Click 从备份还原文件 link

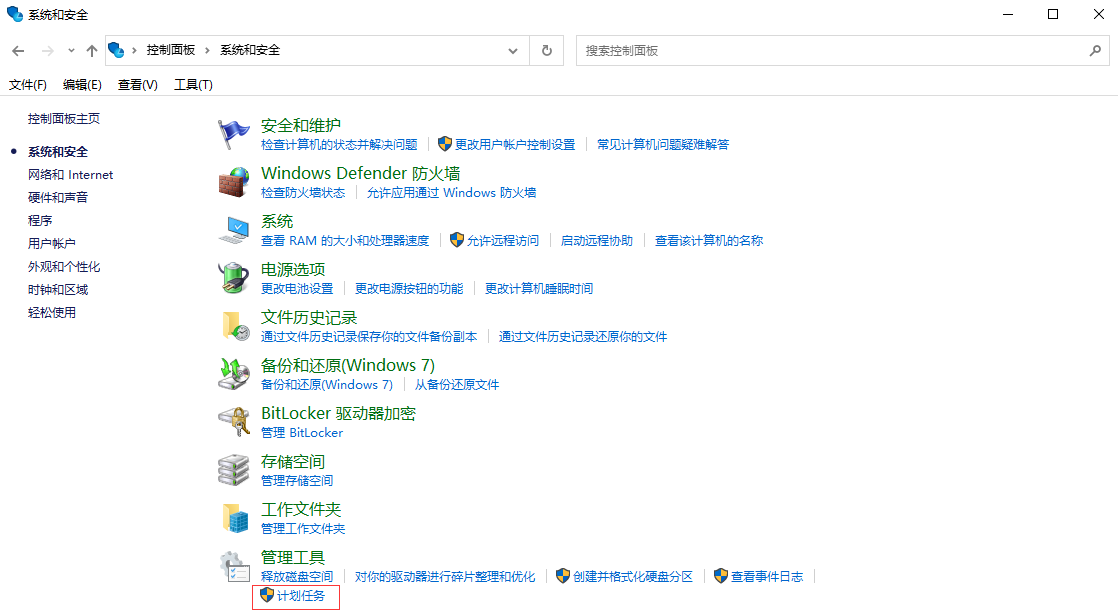(457, 384)
